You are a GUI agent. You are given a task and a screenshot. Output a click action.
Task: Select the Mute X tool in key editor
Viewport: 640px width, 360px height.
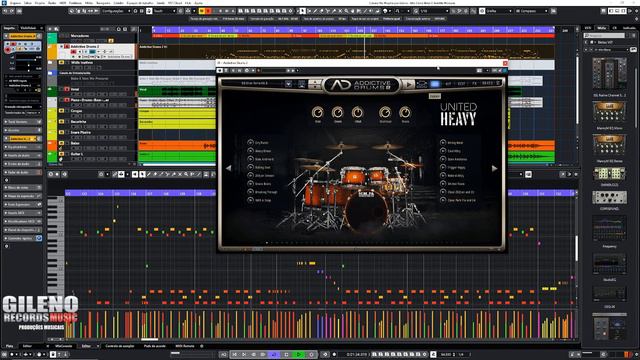180,174
